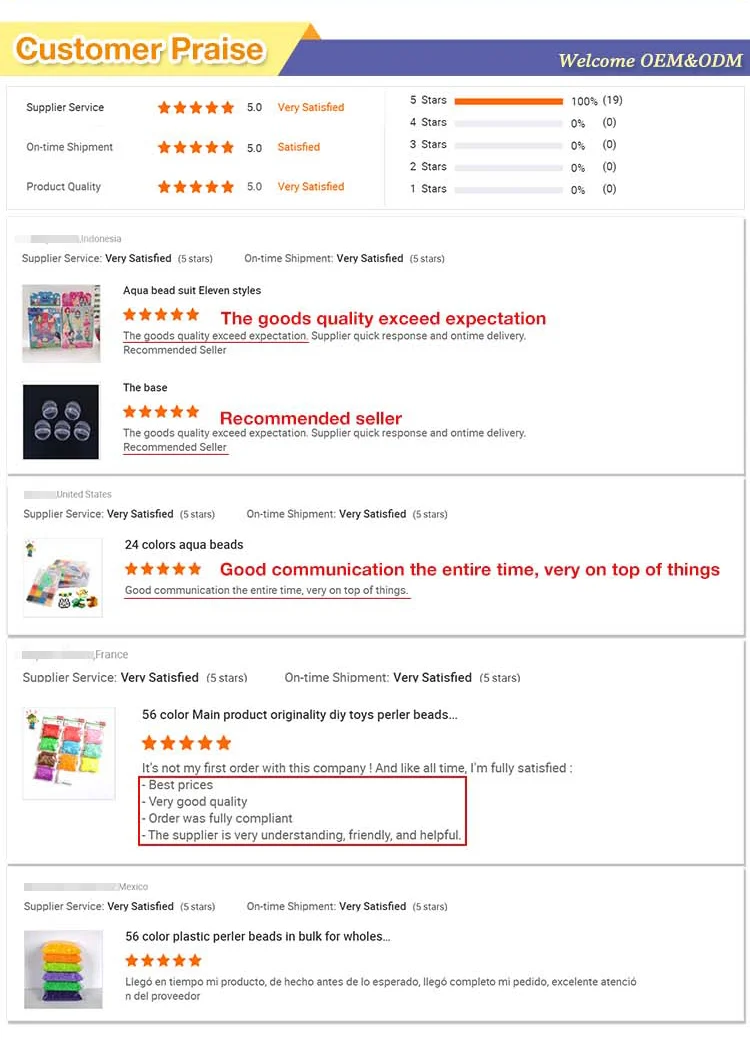Open the France review perler beads thumbnail
The width and height of the screenshot is (750, 1045).
click(69, 753)
